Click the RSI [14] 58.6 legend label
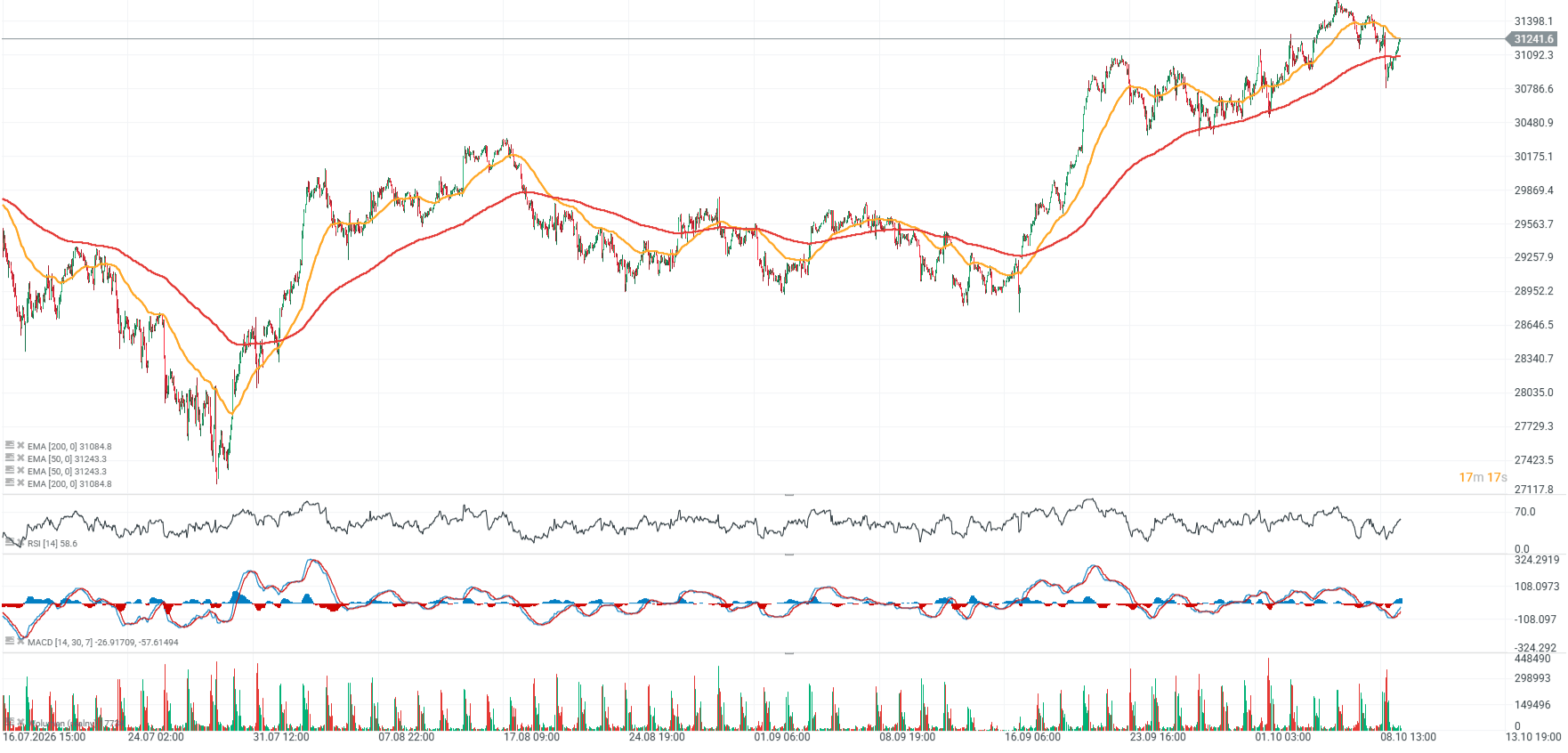This screenshot has width=1568, height=753. (53, 544)
